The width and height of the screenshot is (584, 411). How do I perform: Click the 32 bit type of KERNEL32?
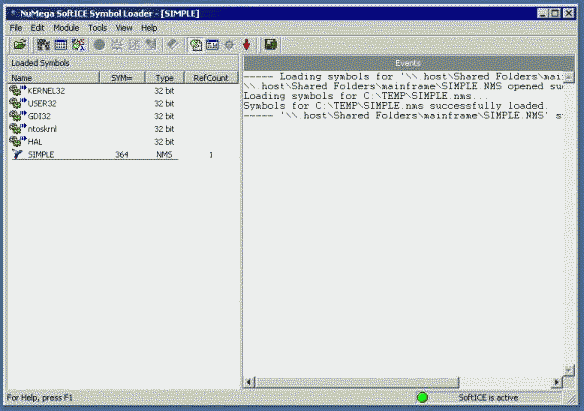pos(164,90)
